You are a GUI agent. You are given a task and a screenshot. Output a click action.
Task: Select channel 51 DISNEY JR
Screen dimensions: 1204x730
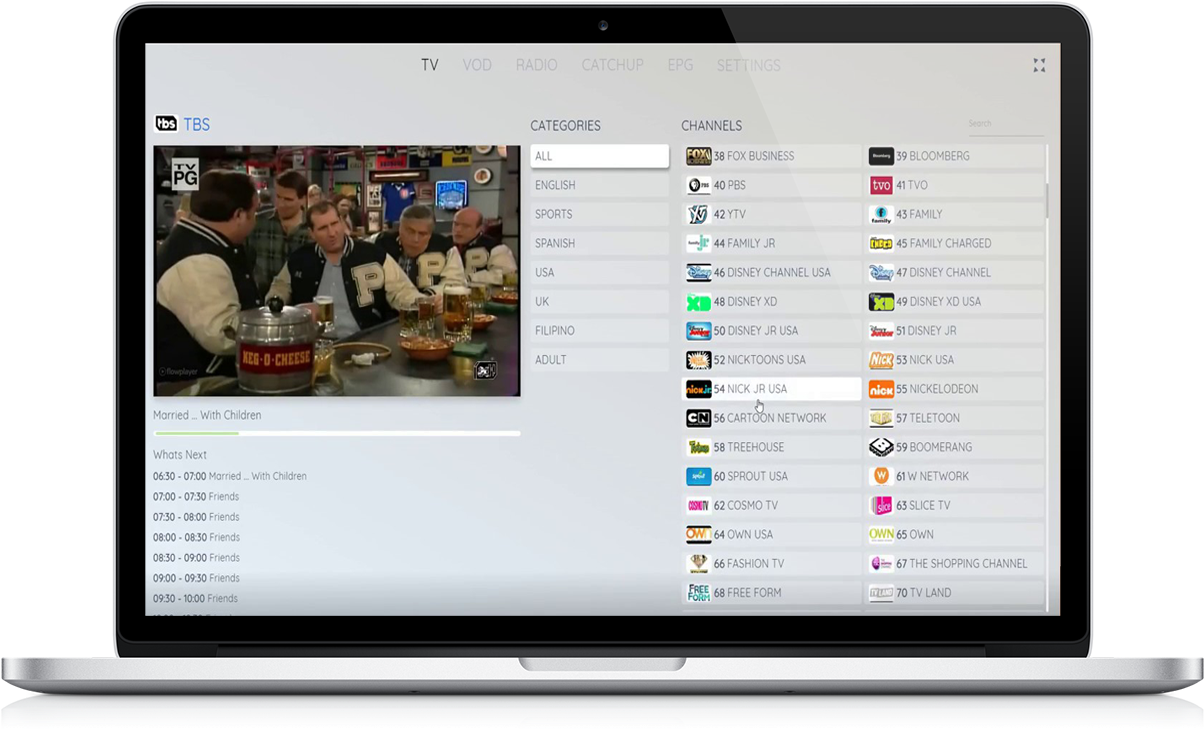pos(955,330)
